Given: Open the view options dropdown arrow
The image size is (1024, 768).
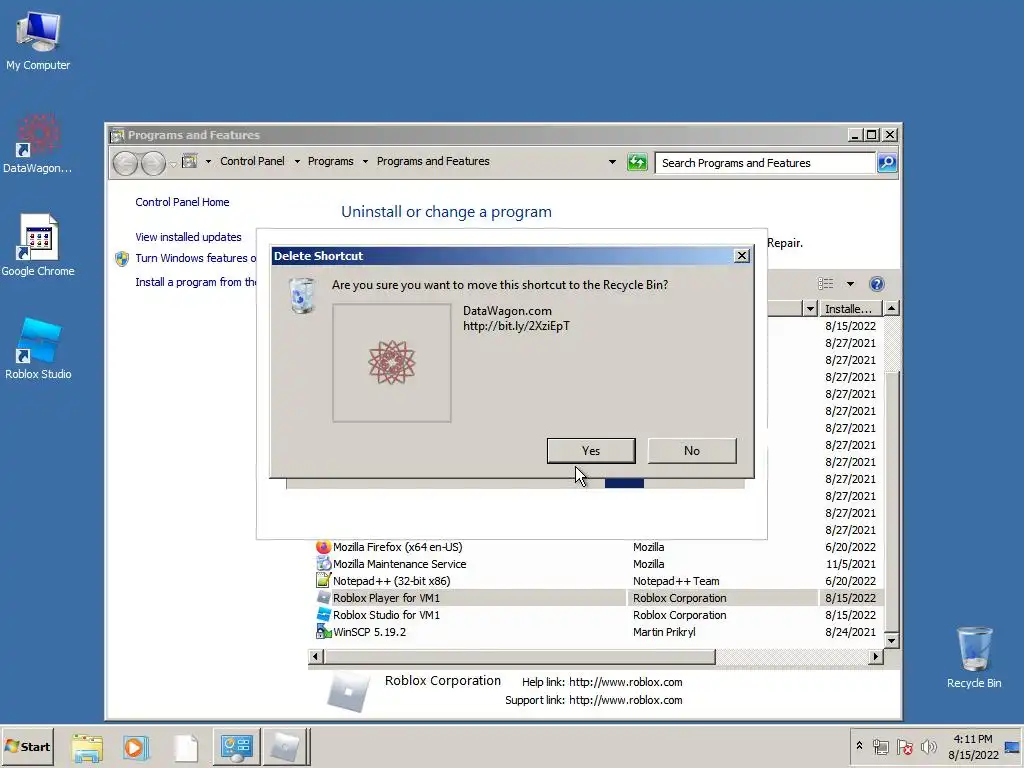Looking at the screenshot, I should click(x=850, y=283).
